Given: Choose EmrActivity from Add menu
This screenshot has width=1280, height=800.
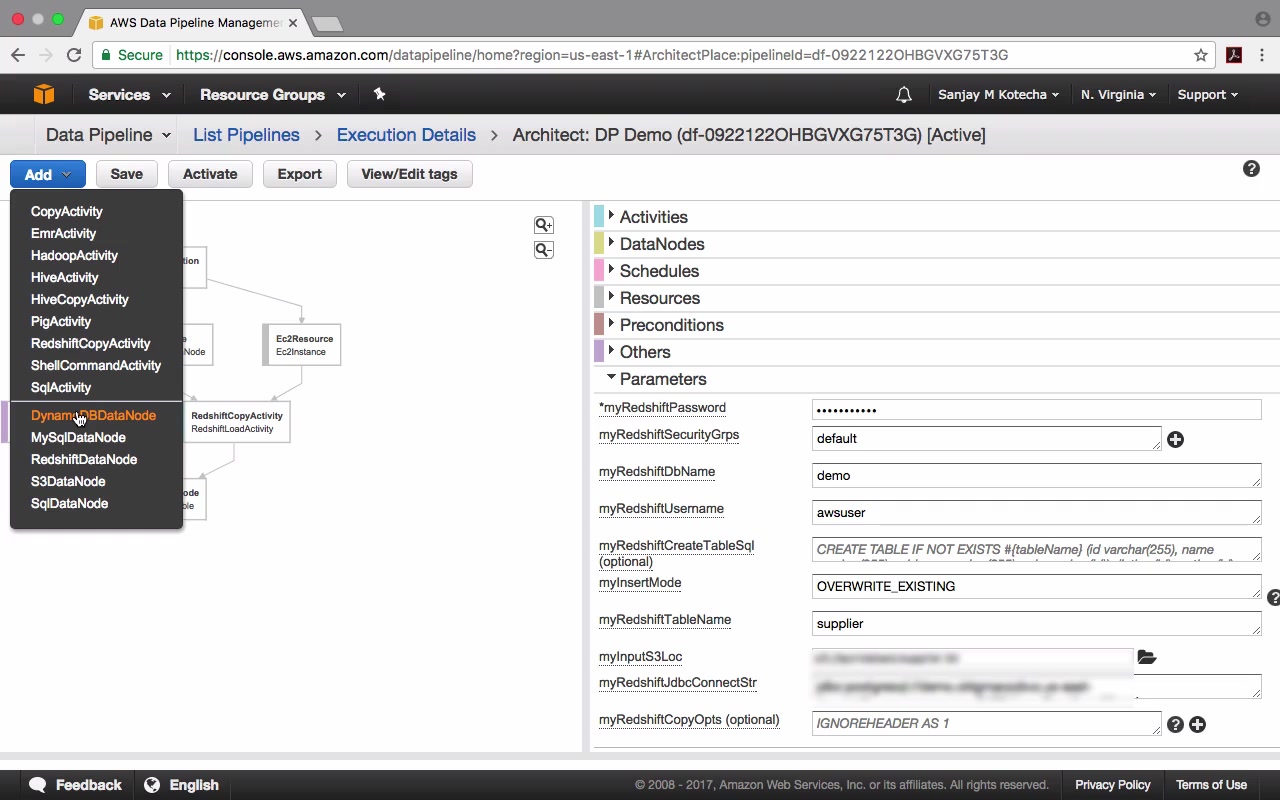Looking at the screenshot, I should point(63,233).
